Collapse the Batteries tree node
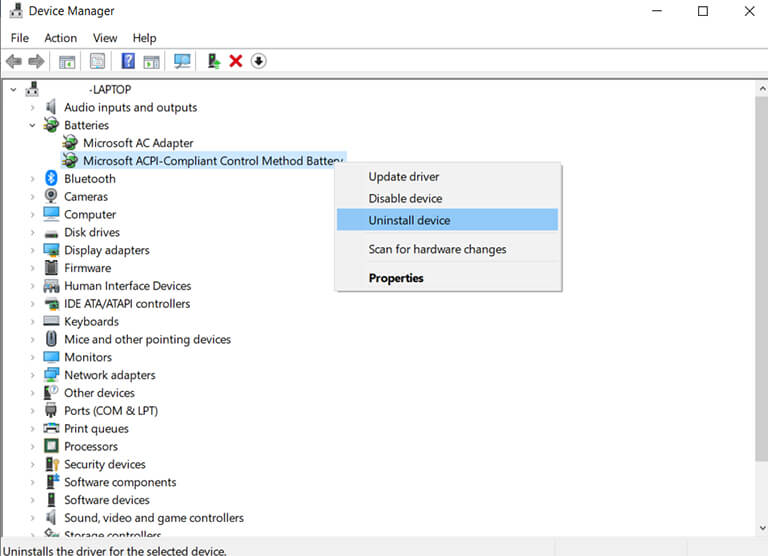 pyautogui.click(x=32, y=125)
